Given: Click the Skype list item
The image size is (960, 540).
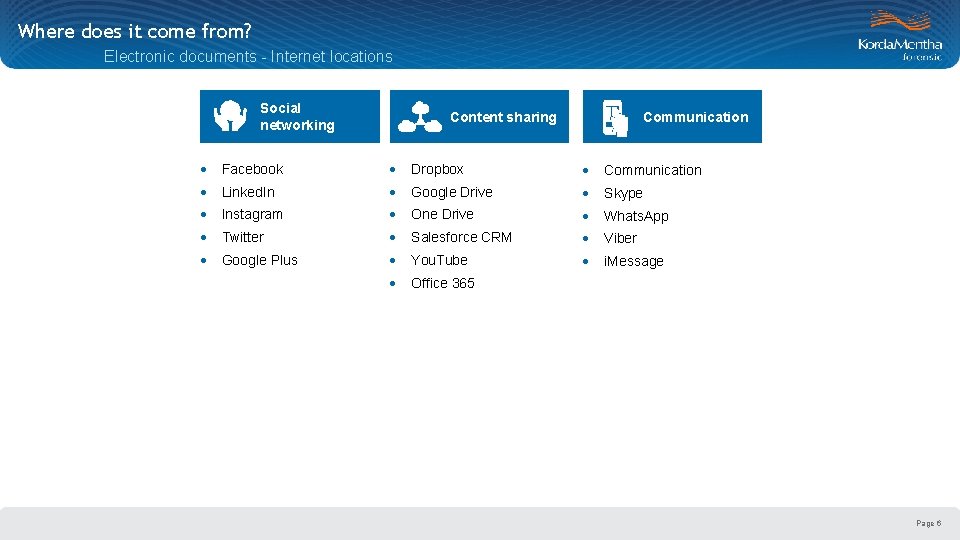Looking at the screenshot, I should pos(623,193).
